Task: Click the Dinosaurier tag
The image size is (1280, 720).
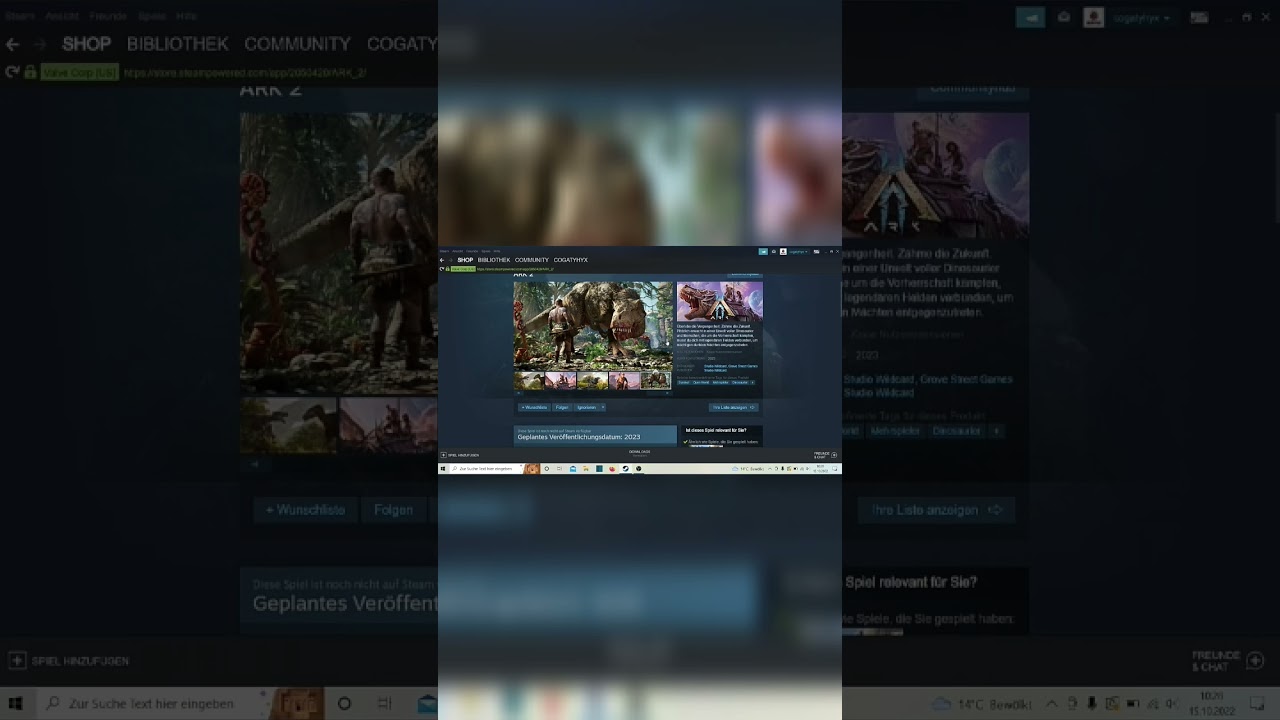Action: tap(740, 382)
